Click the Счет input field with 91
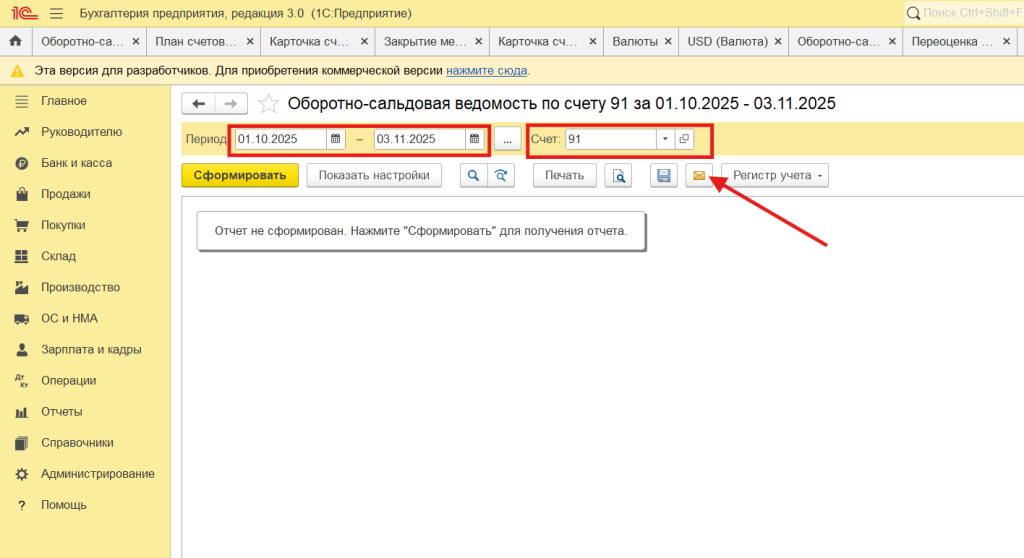1024x558 pixels. (x=611, y=139)
